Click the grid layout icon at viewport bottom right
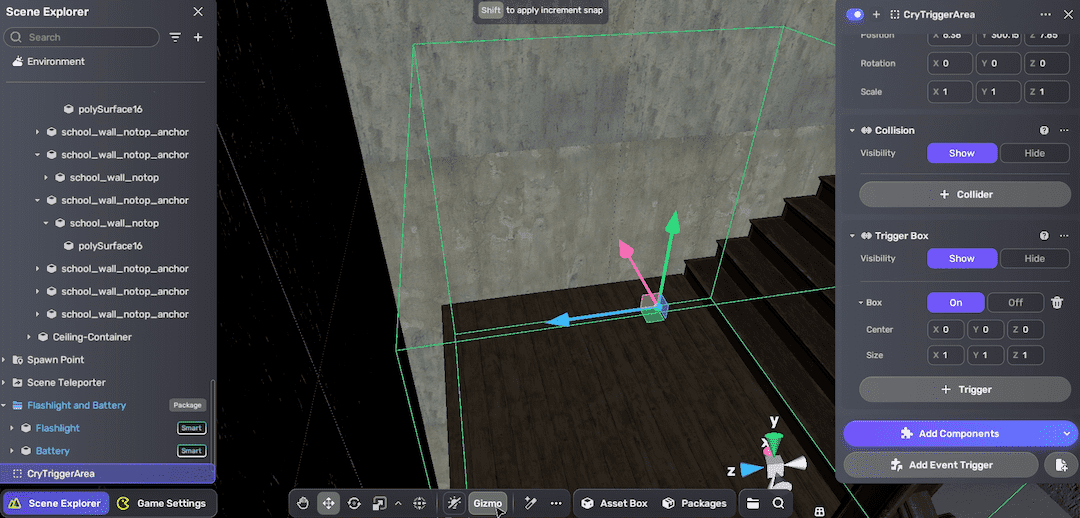Image resolution: width=1080 pixels, height=518 pixels. [x=820, y=512]
